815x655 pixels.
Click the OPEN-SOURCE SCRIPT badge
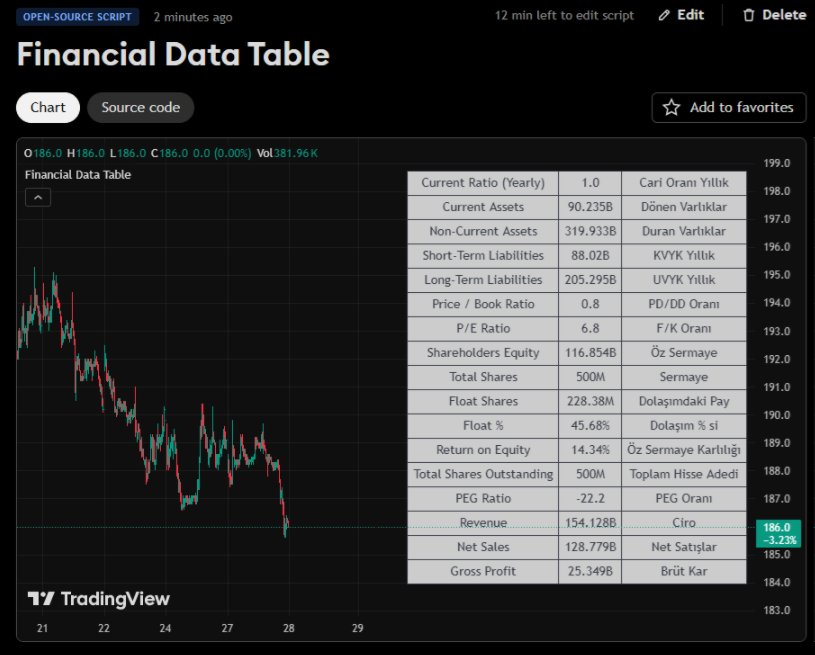click(75, 17)
